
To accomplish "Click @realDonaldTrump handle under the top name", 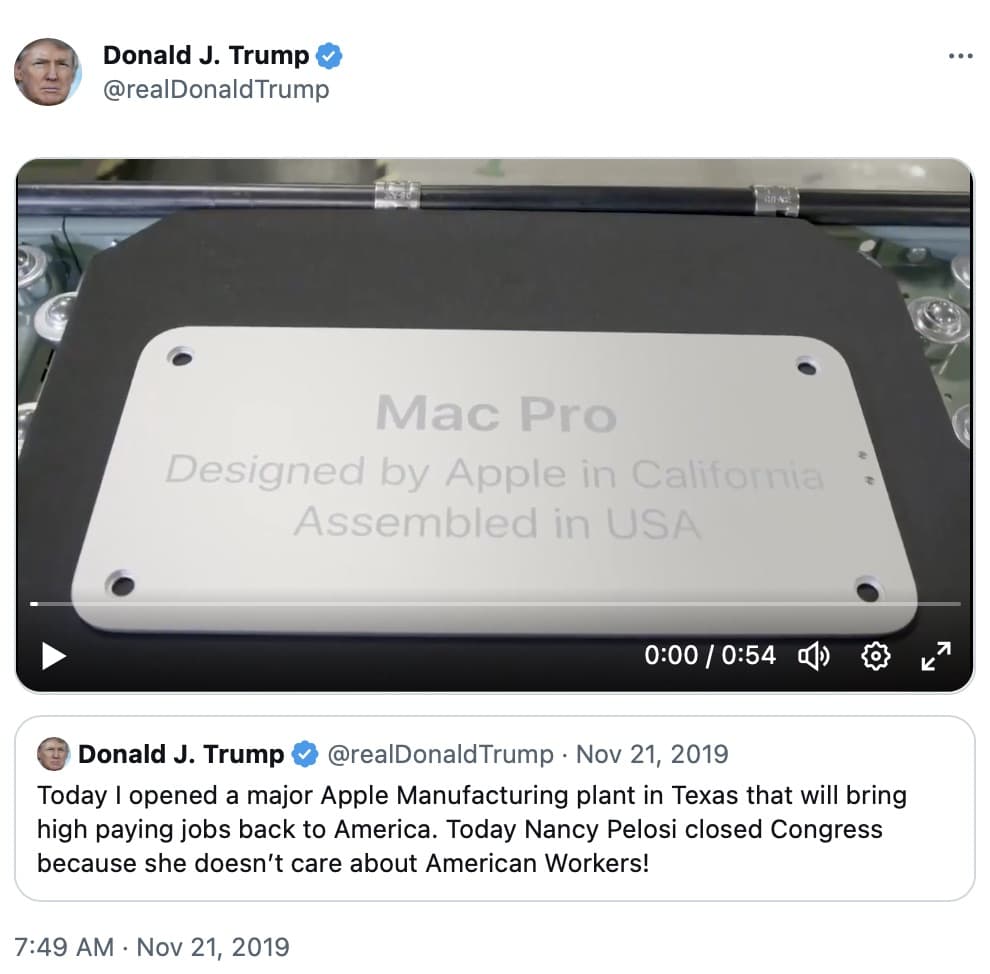I will tap(216, 90).
